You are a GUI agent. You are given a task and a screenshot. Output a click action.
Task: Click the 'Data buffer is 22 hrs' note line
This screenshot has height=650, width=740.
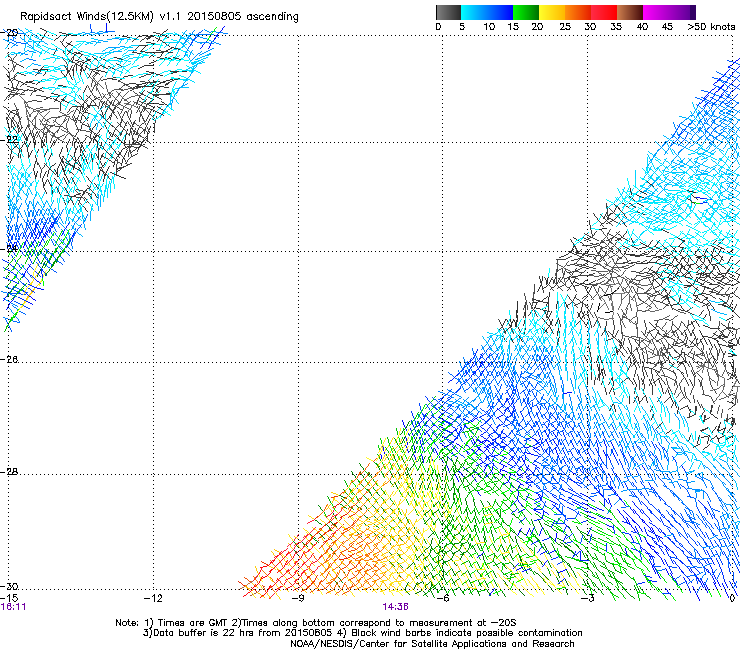pyautogui.click(x=362, y=633)
